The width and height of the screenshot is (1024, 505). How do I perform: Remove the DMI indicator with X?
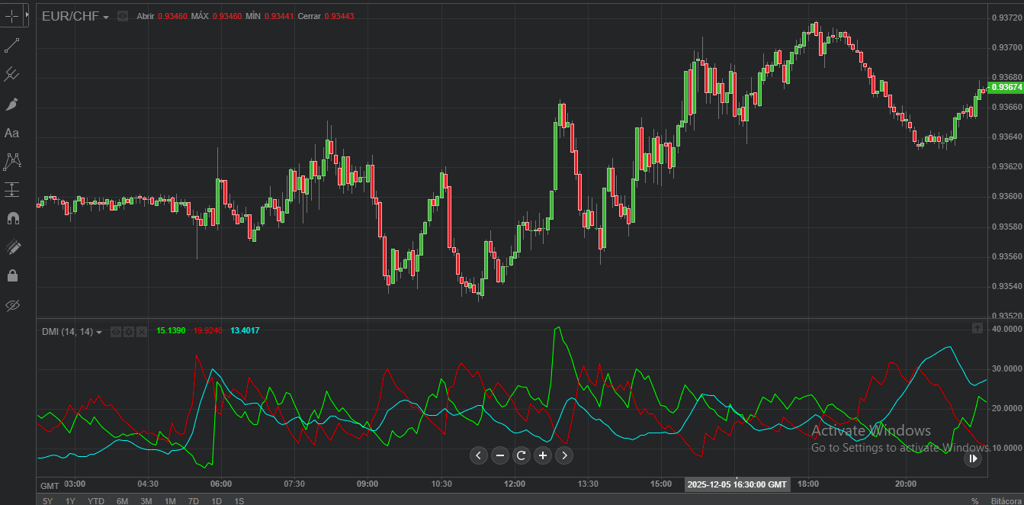pyautogui.click(x=140, y=332)
